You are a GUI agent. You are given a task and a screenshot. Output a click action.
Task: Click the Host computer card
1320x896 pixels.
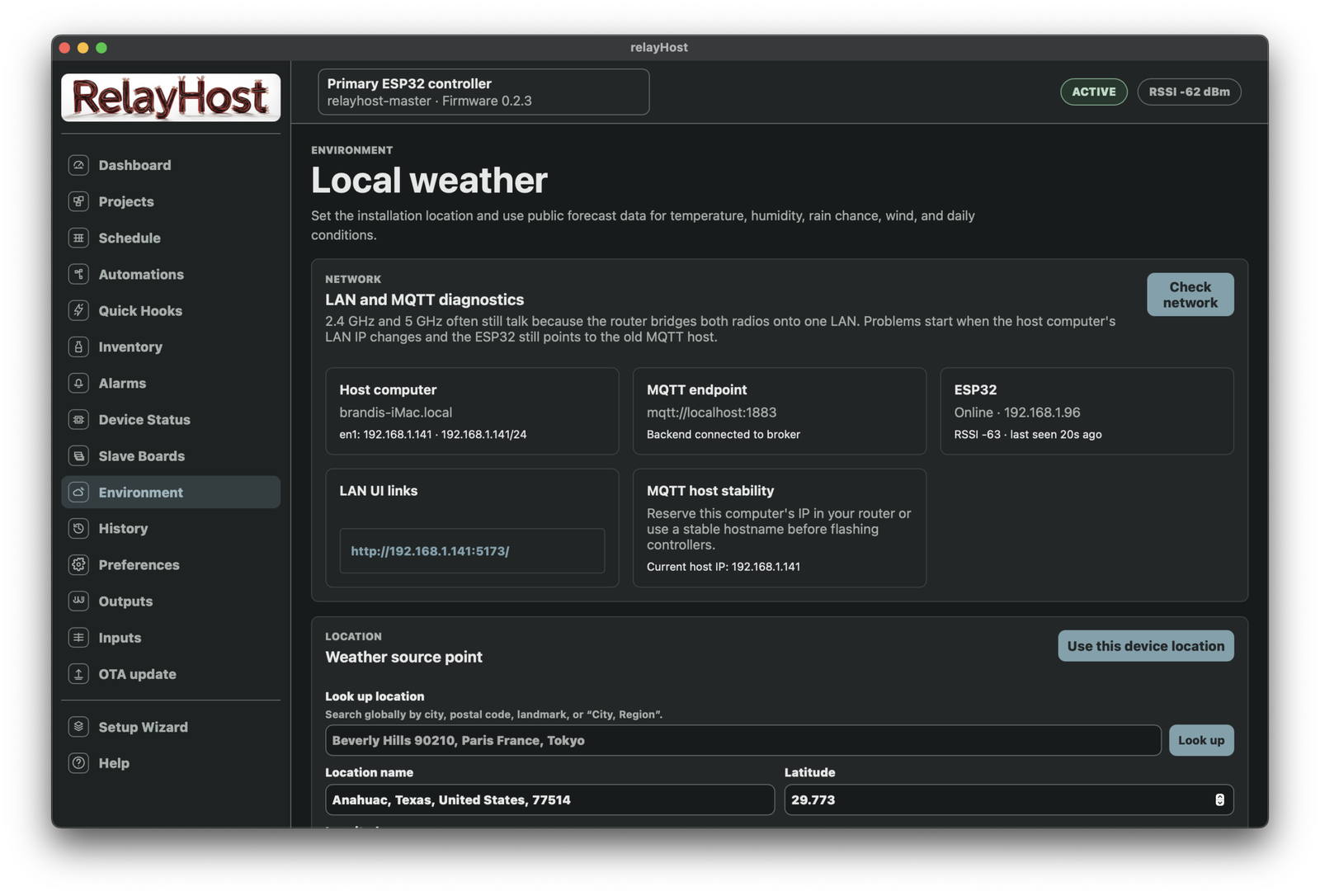[472, 411]
